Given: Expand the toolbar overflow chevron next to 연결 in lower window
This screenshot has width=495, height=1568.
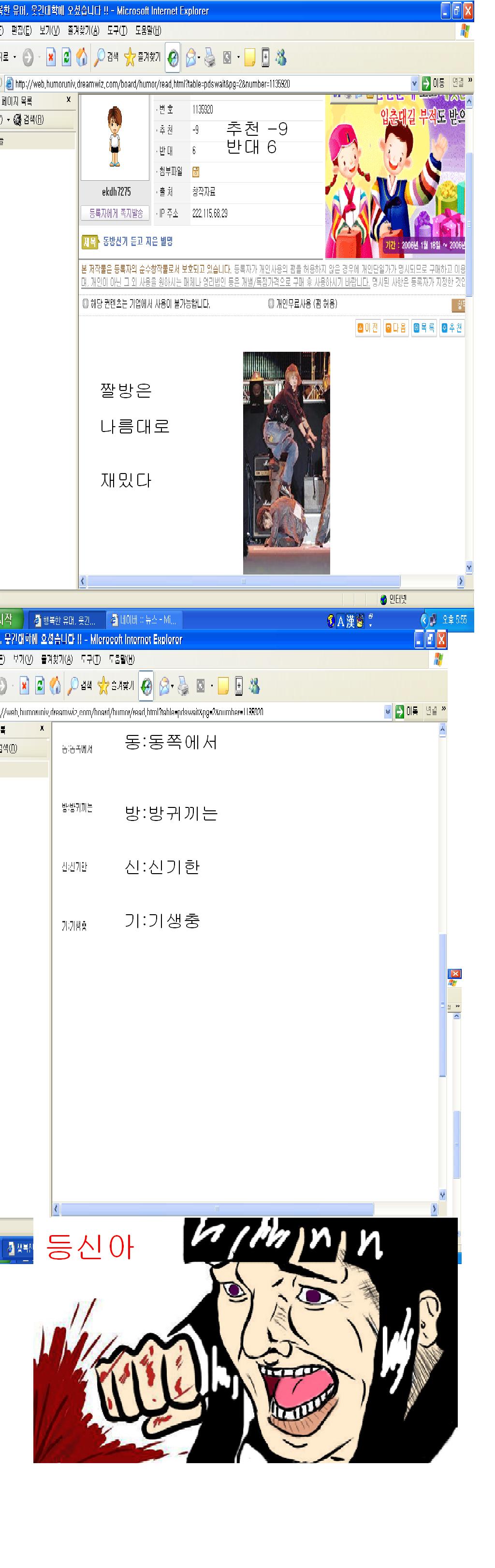Looking at the screenshot, I should pyautogui.click(x=443, y=708).
